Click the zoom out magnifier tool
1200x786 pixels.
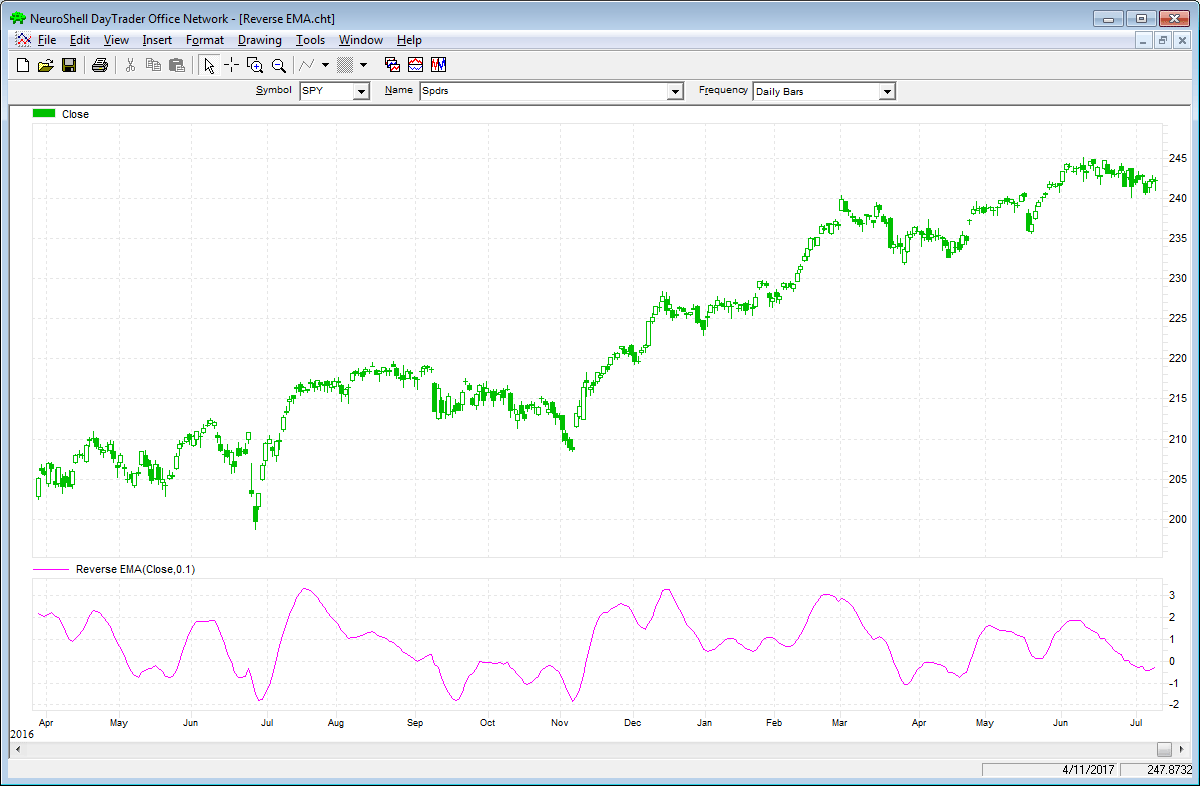279,65
